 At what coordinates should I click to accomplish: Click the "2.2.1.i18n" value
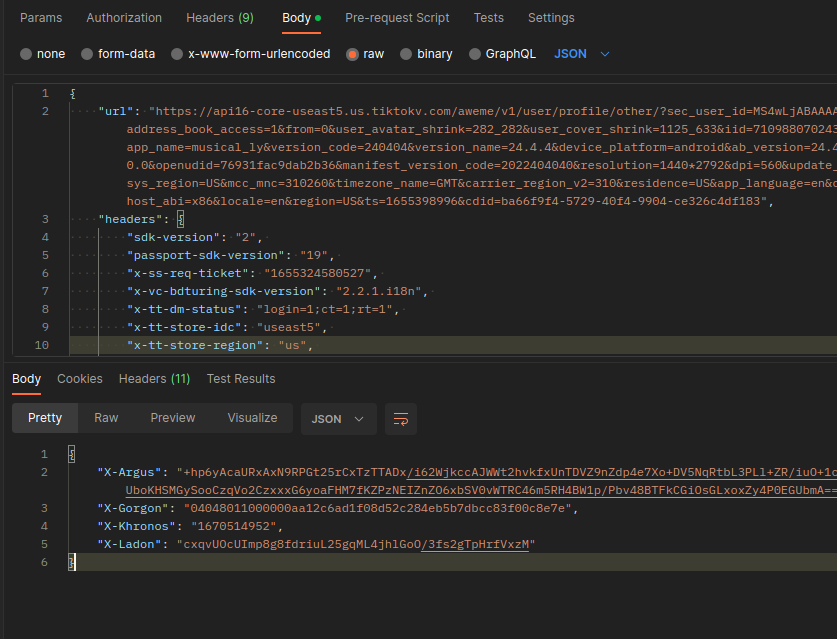[378, 291]
